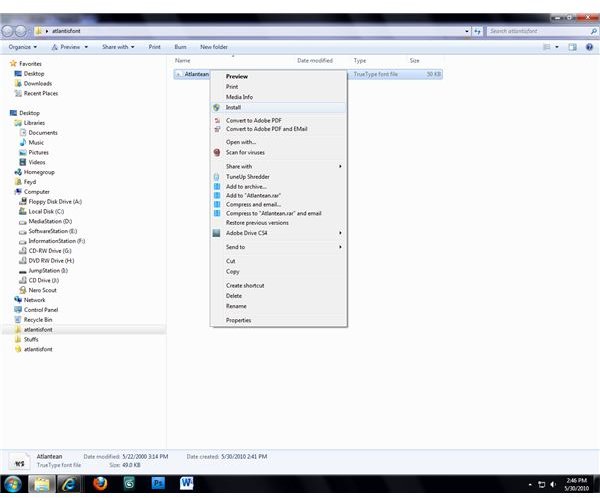Toggle the preview pane icon

click(572, 47)
